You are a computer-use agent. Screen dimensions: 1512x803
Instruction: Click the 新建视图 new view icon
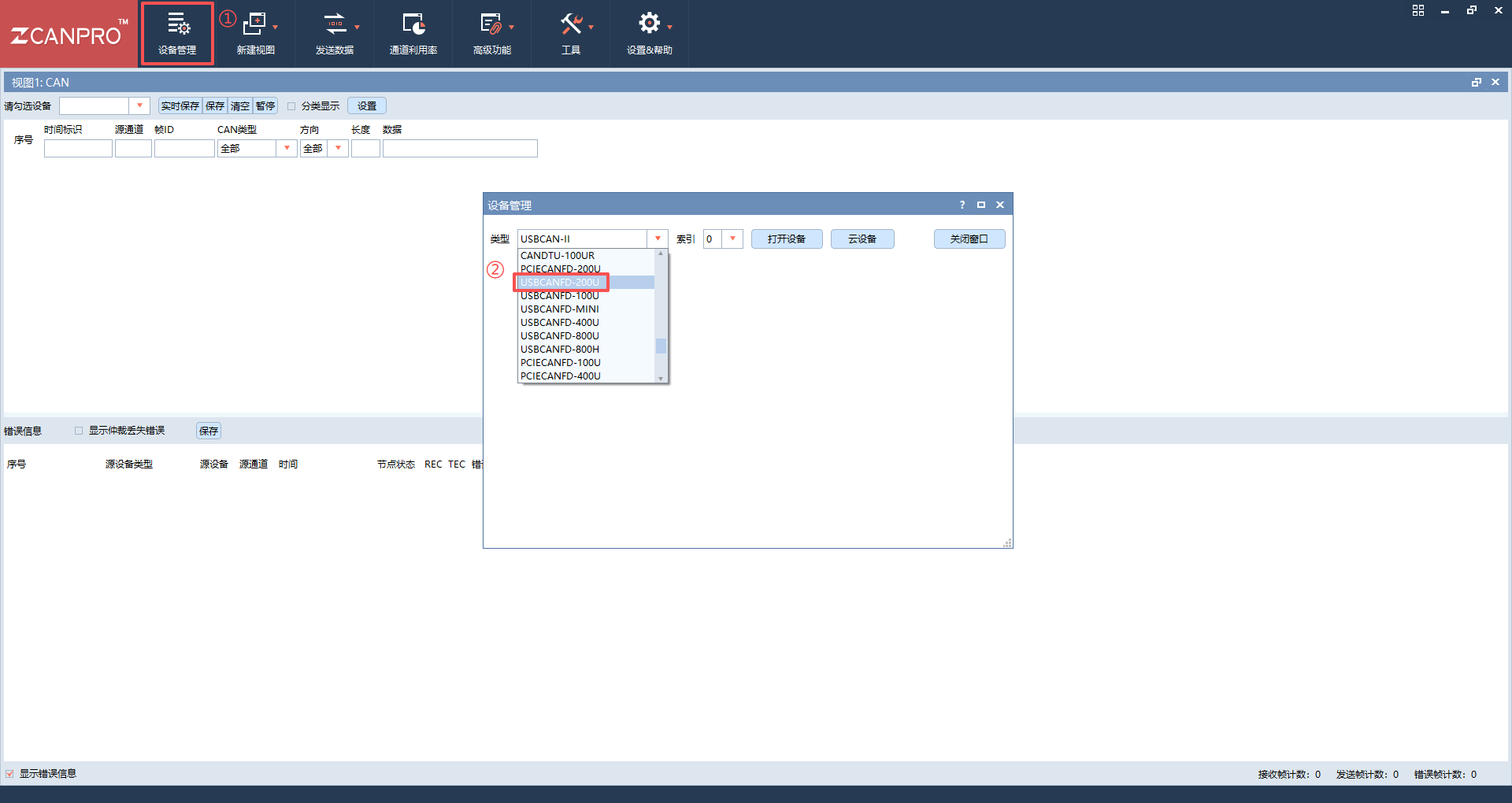click(255, 24)
